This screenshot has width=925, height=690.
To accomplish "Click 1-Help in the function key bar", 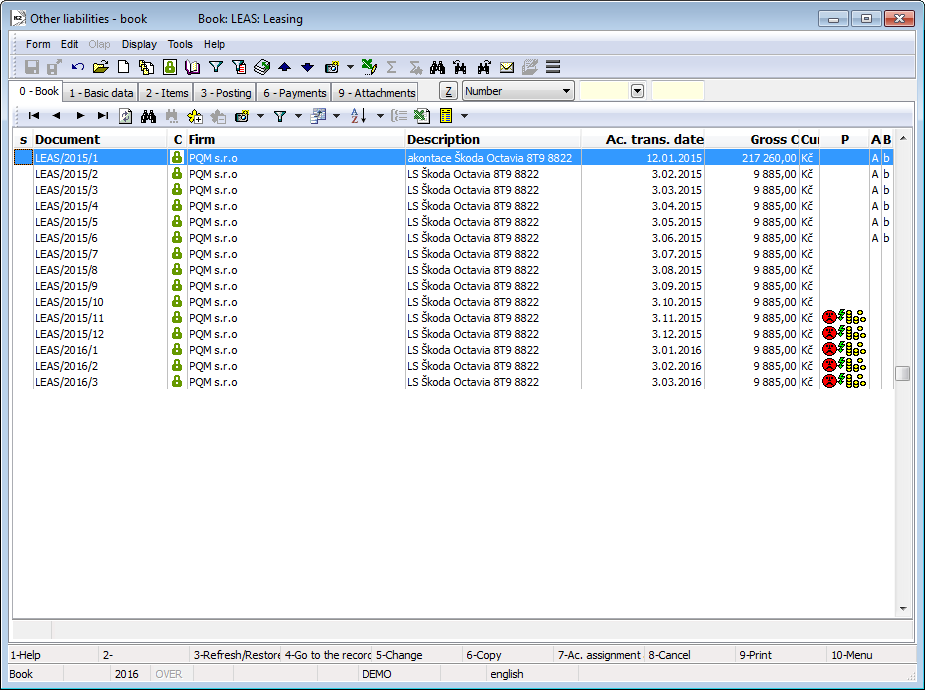I will point(53,655).
